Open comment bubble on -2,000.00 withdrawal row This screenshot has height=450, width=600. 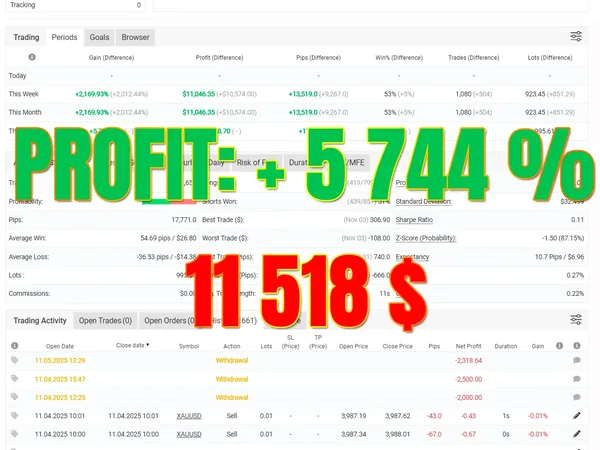pos(577,397)
